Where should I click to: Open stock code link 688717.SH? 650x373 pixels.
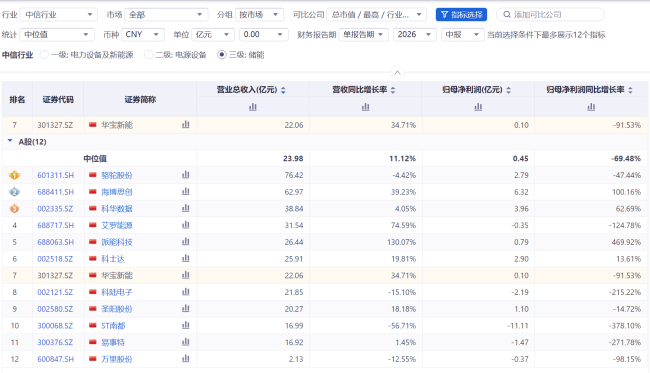point(56,225)
